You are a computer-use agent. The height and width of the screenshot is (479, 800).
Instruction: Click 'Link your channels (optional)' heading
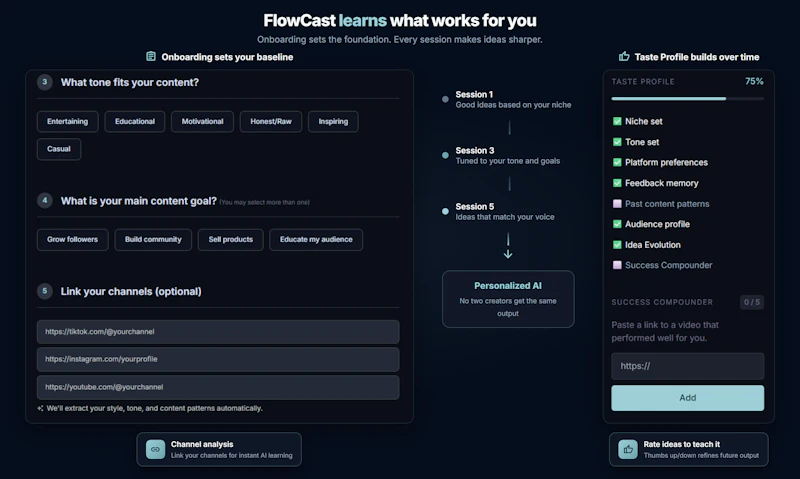tap(131, 291)
